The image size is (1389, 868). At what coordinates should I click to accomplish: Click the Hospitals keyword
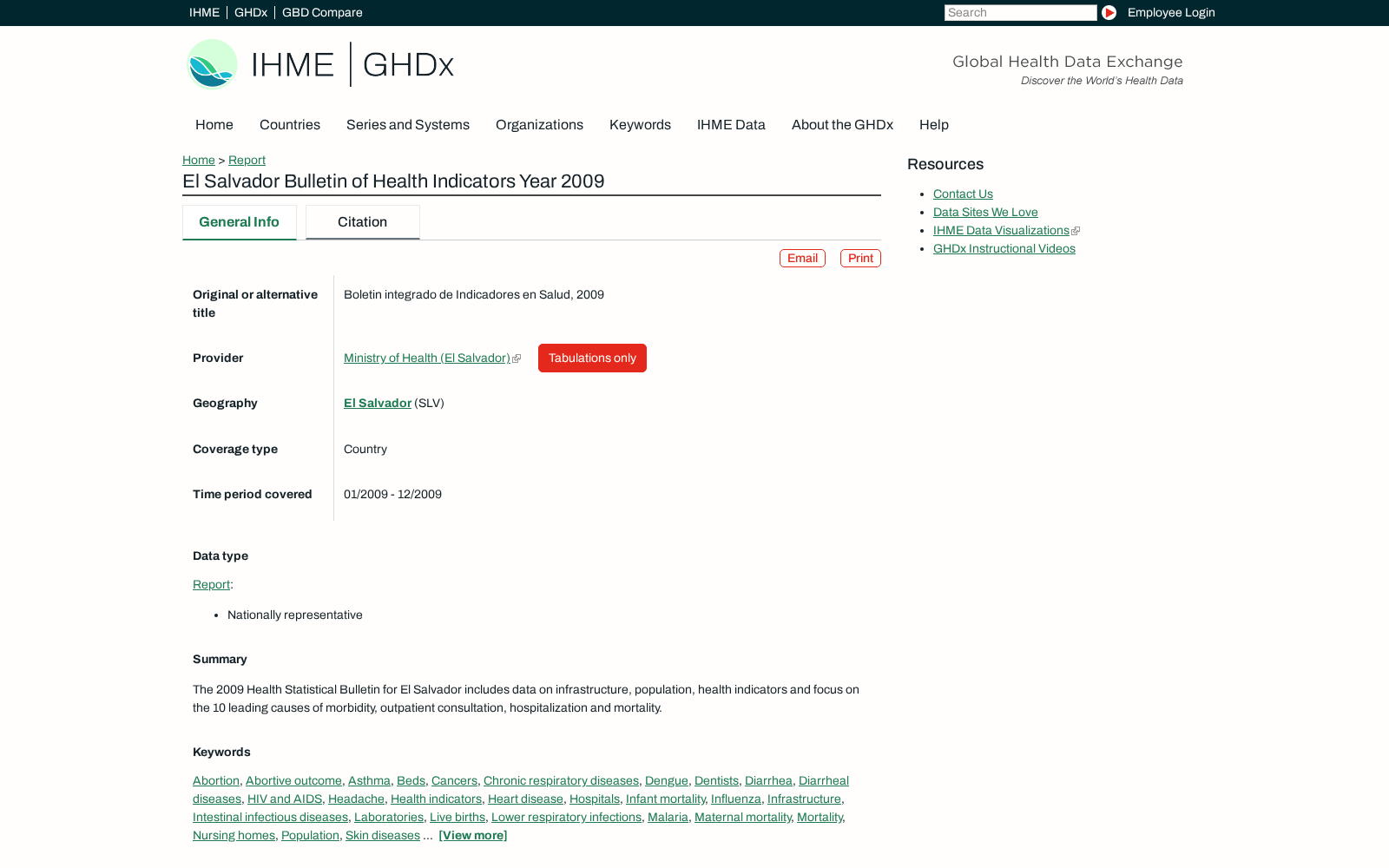(x=595, y=799)
